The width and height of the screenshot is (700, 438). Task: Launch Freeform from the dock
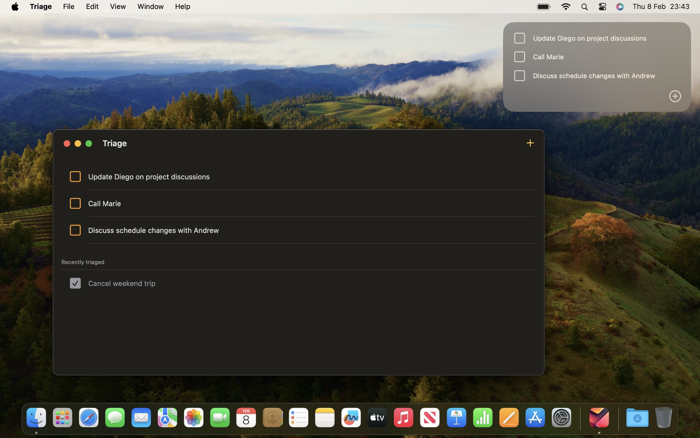coord(351,418)
